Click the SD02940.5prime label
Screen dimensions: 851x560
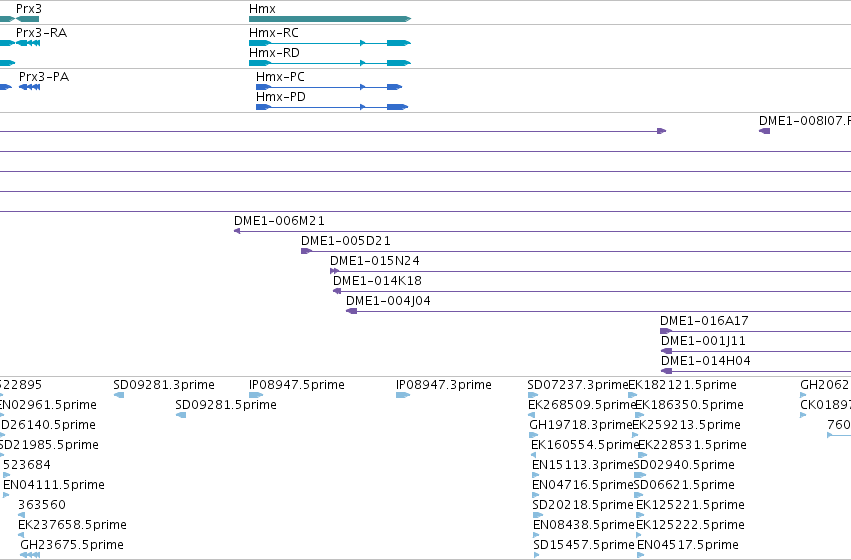point(684,466)
